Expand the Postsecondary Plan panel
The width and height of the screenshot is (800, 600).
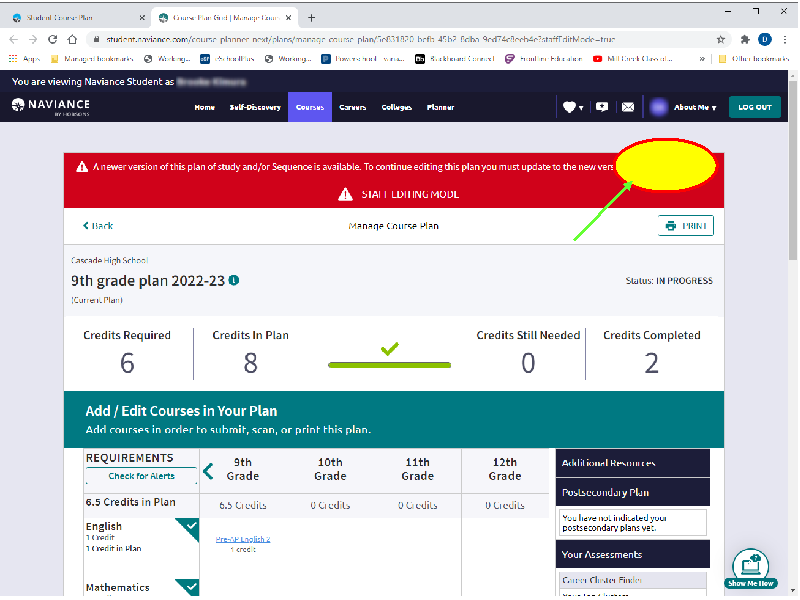pyautogui.click(x=633, y=492)
